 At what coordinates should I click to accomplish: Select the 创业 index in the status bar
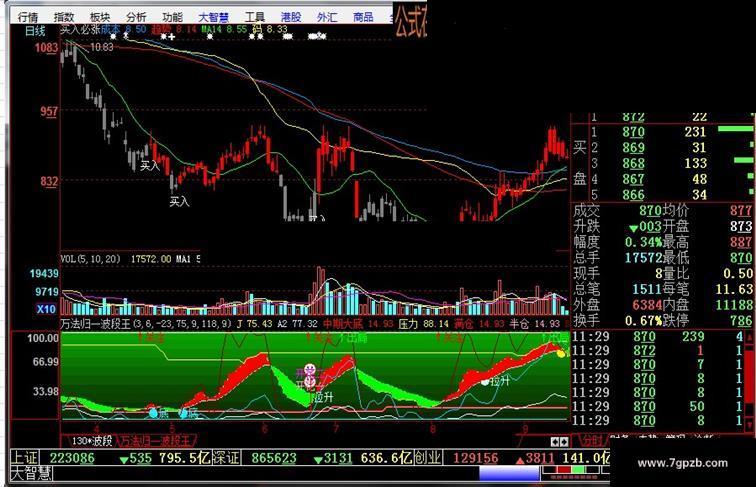click(428, 457)
